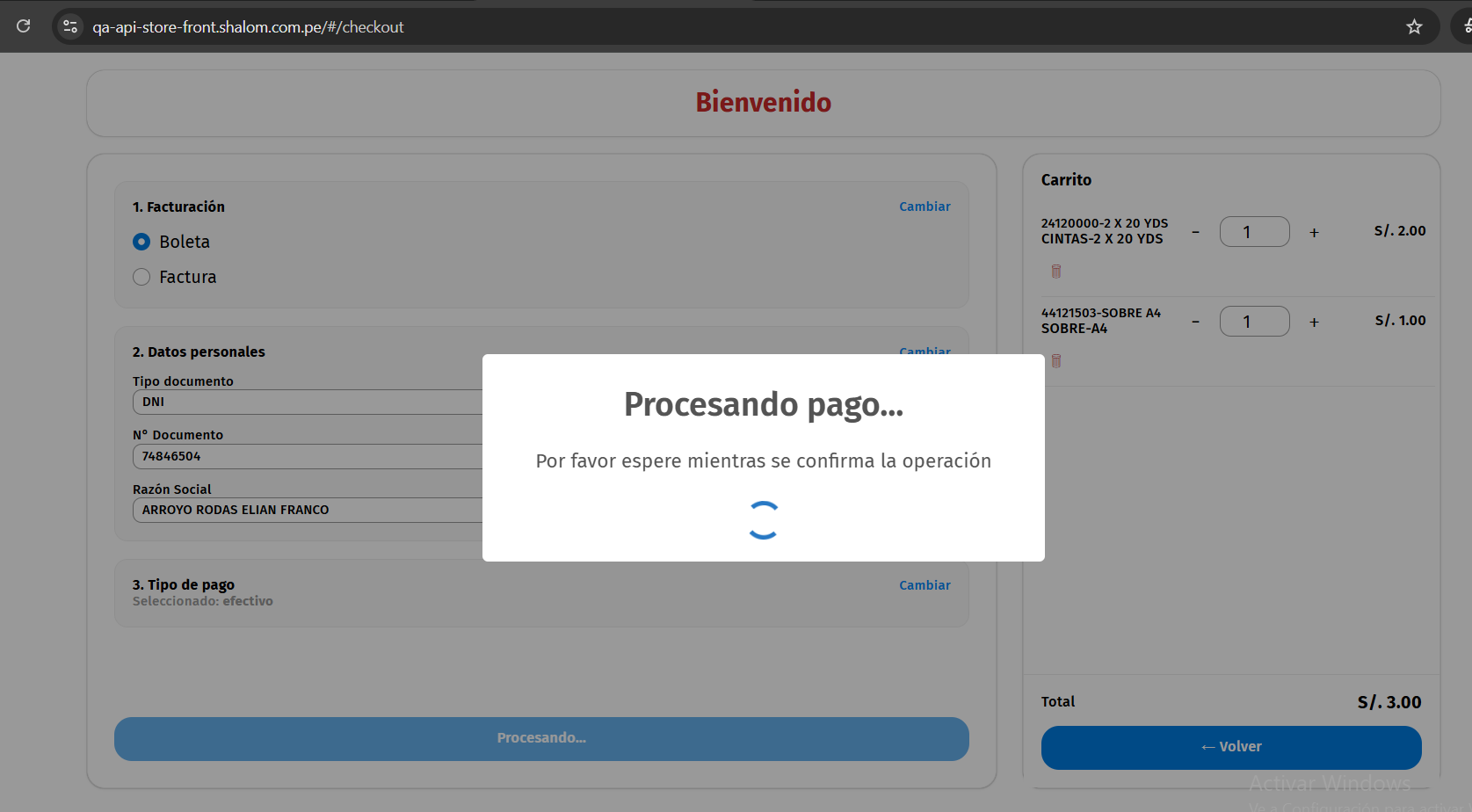The image size is (1472, 812).
Task: Decrease quantity of SOBRE-A4
Action: [x=1195, y=323]
